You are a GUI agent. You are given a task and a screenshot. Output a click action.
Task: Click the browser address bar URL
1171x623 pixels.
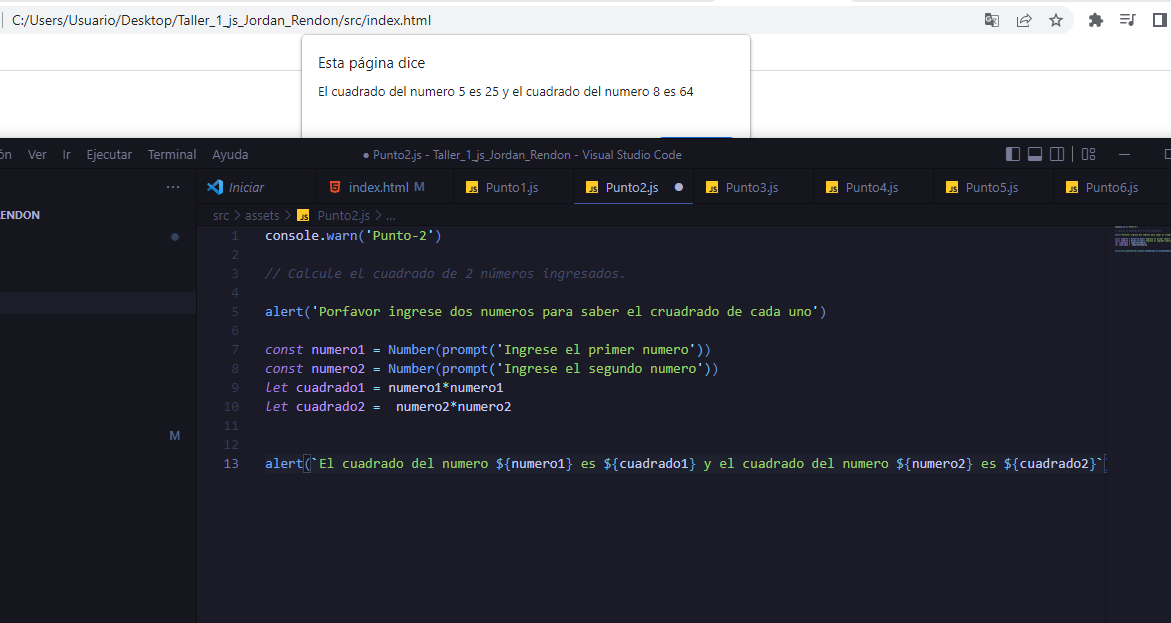click(221, 20)
